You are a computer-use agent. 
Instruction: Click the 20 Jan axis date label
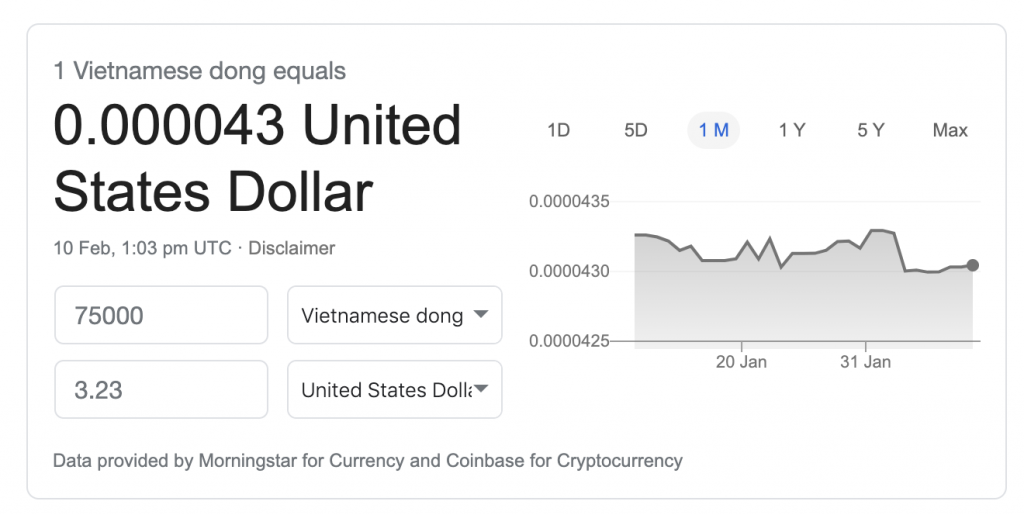(741, 361)
